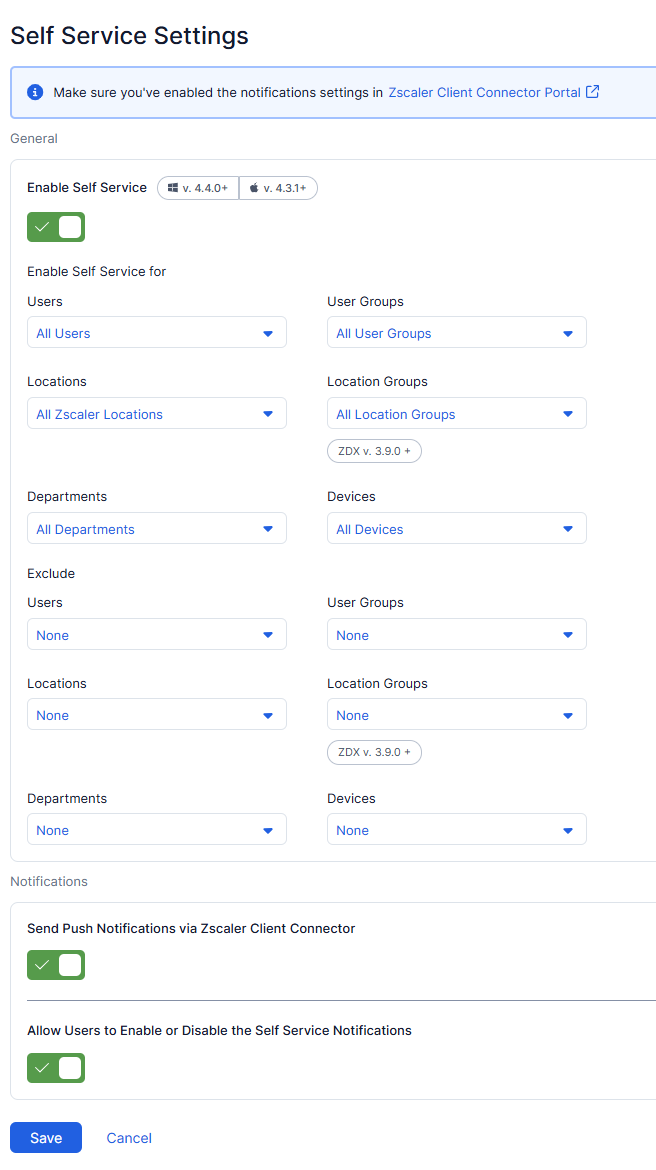Toggle Send Push Notifications via Zscaler Client Connector
656x1170 pixels.
click(x=56, y=965)
